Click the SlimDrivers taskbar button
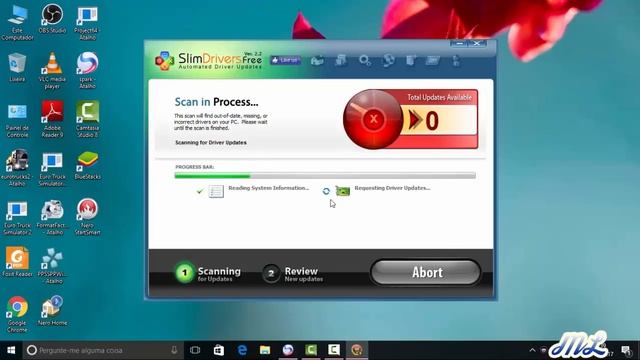This screenshot has height=360, width=640. [357, 350]
